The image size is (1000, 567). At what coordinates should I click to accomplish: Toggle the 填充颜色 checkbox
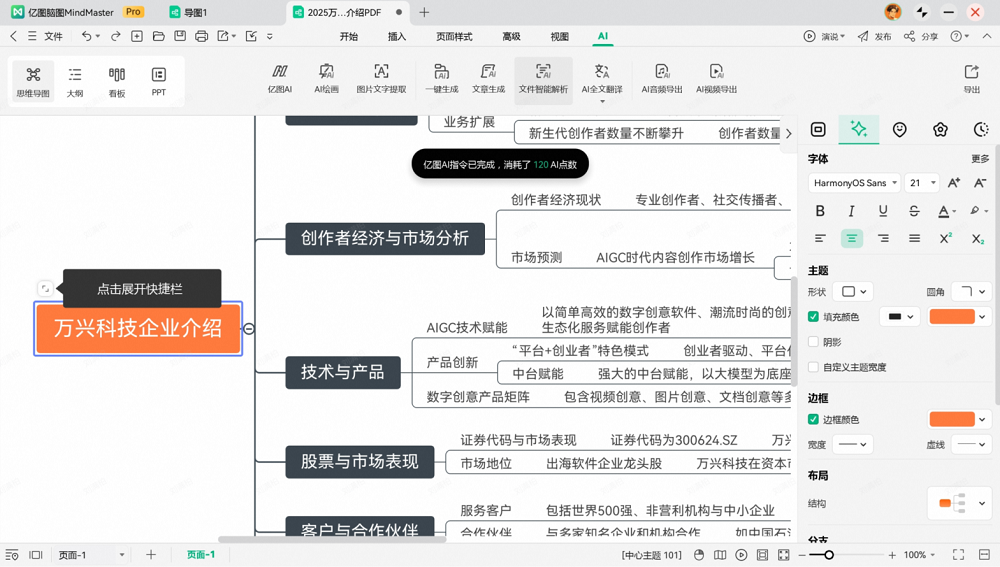point(813,317)
